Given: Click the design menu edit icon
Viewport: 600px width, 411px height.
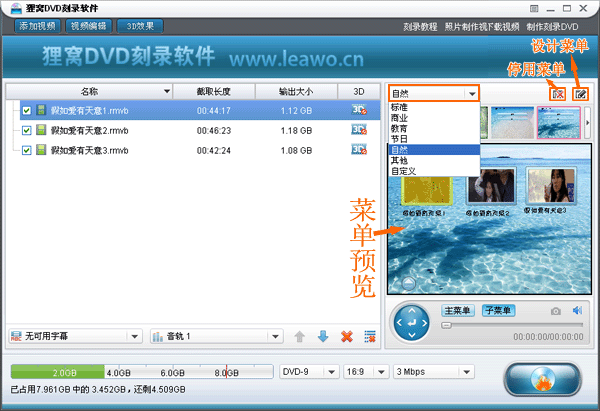Looking at the screenshot, I should point(580,94).
